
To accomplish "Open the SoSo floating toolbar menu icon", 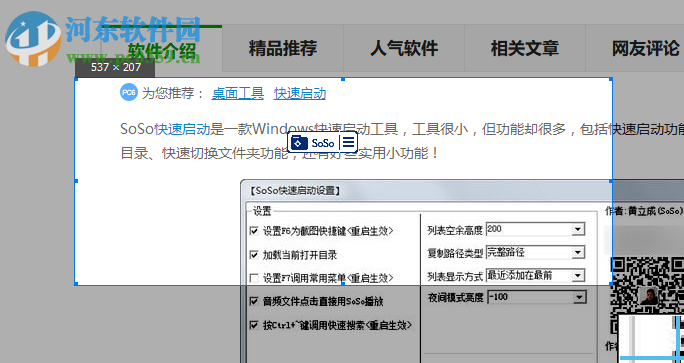I will (x=348, y=142).
